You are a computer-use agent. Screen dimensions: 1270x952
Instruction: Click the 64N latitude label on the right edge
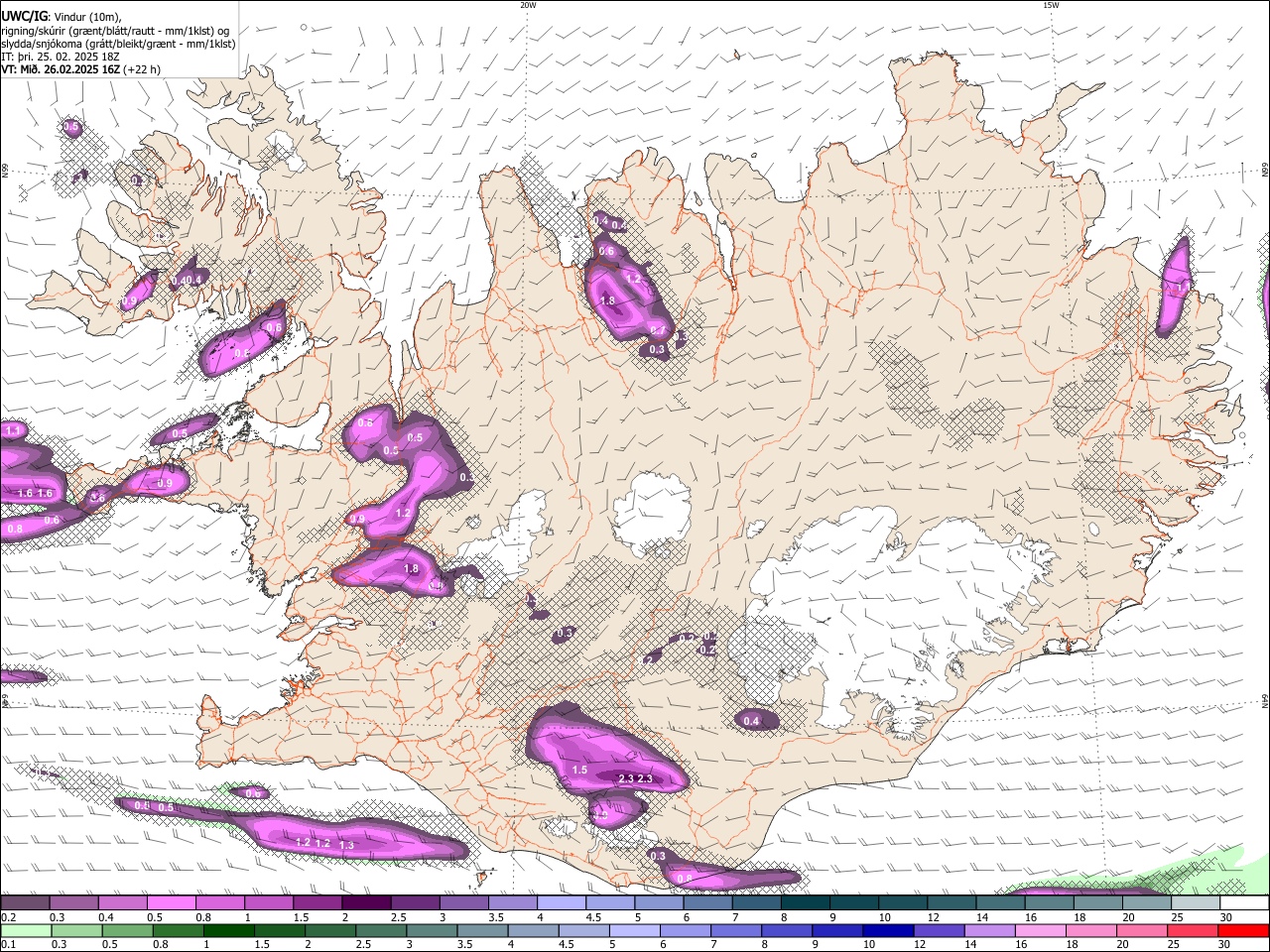(1265, 700)
